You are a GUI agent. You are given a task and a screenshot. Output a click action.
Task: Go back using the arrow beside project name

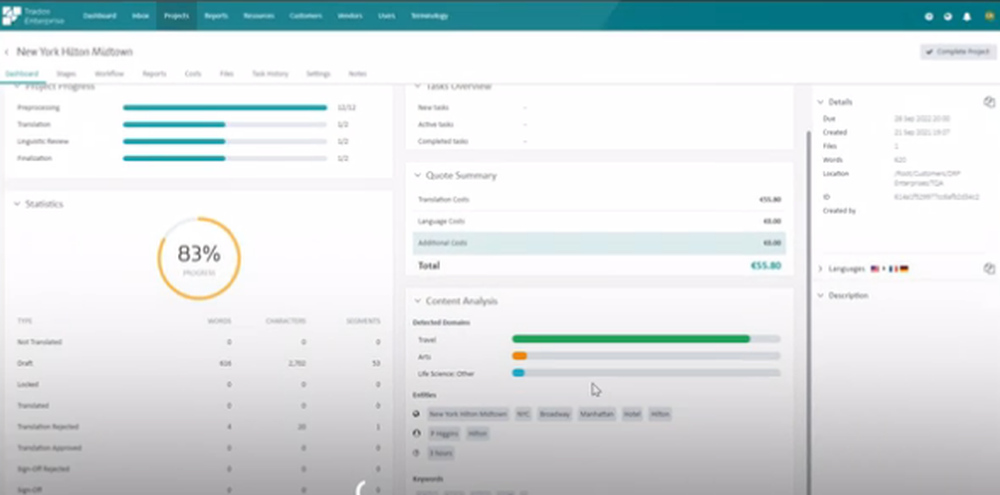(7, 52)
